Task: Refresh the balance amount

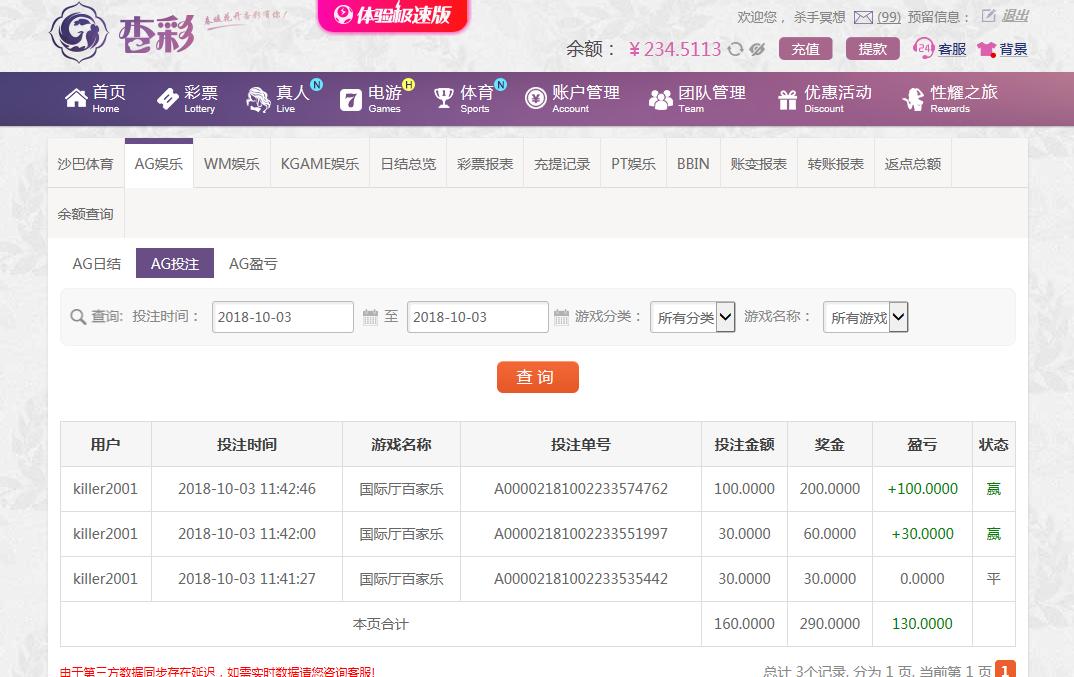Action: (x=735, y=49)
